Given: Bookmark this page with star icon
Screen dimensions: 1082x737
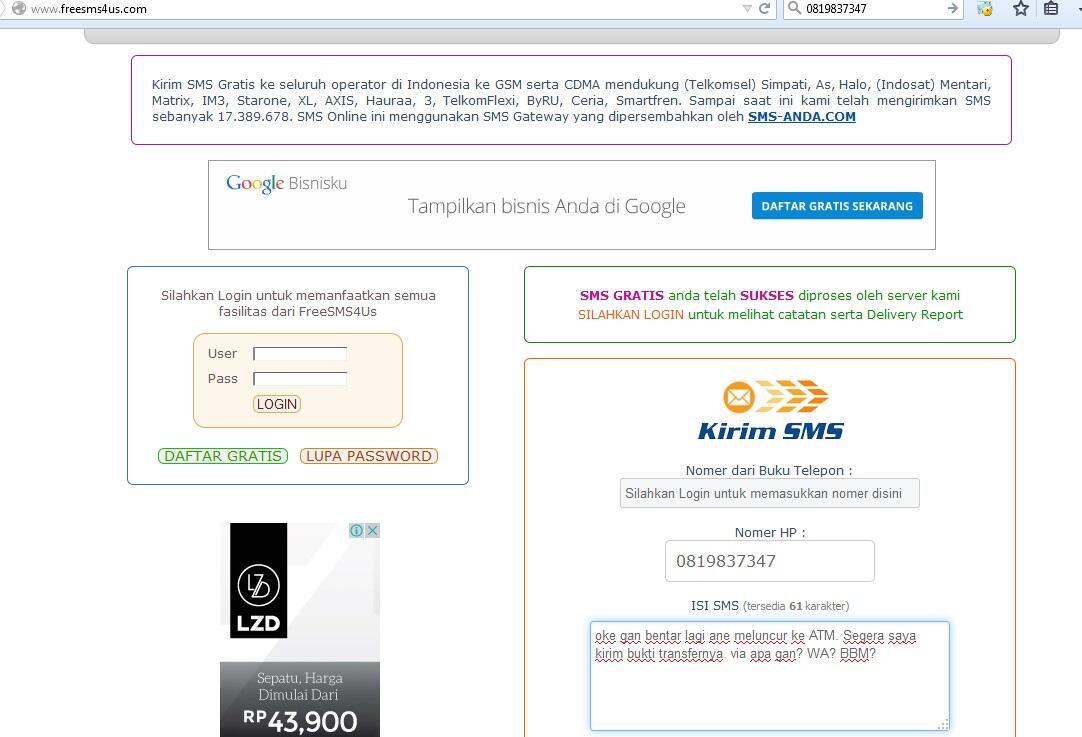Looking at the screenshot, I should pos(1021,8).
